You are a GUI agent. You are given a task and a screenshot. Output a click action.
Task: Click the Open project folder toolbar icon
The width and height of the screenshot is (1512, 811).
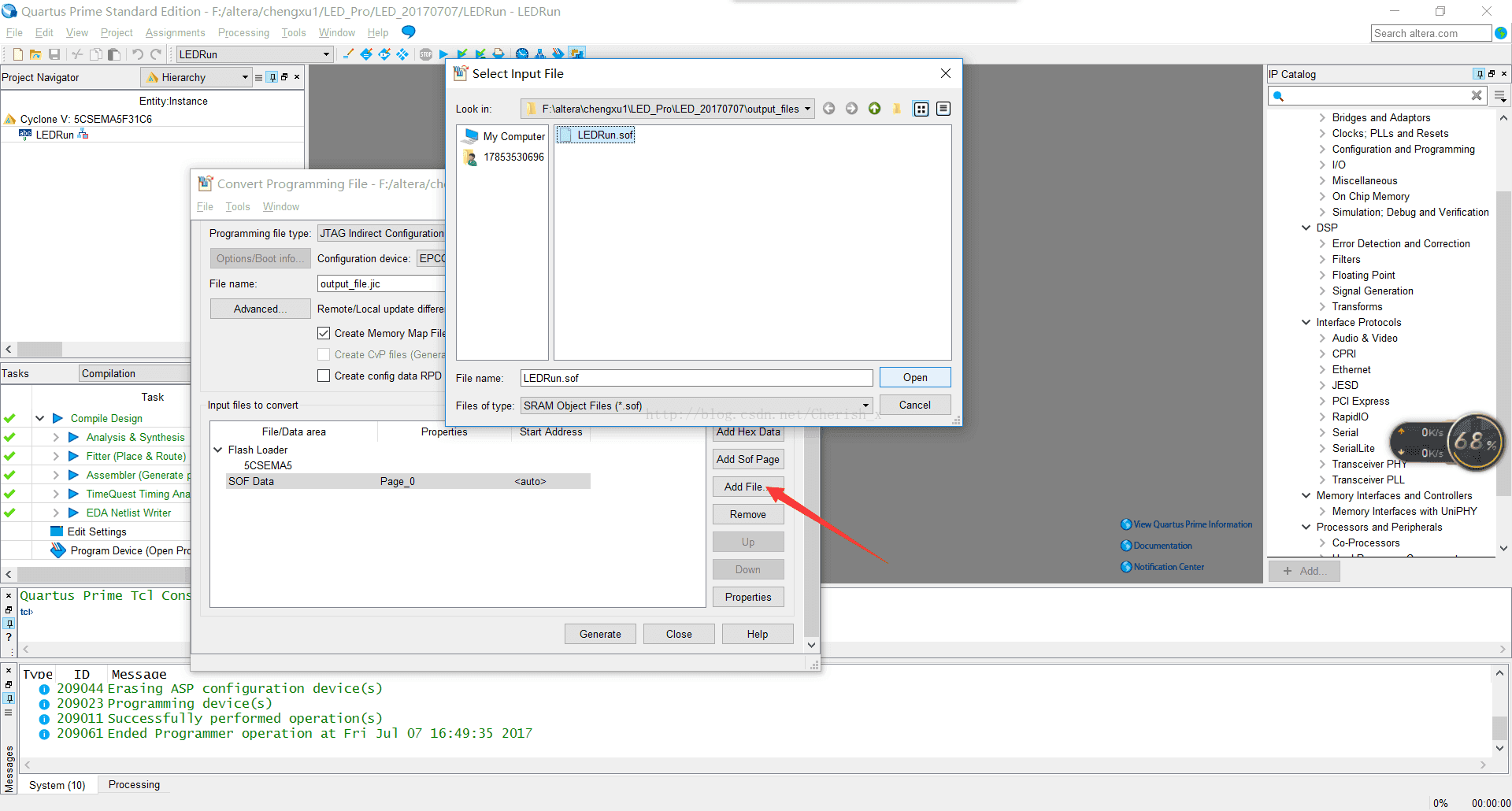pyautogui.click(x=35, y=54)
